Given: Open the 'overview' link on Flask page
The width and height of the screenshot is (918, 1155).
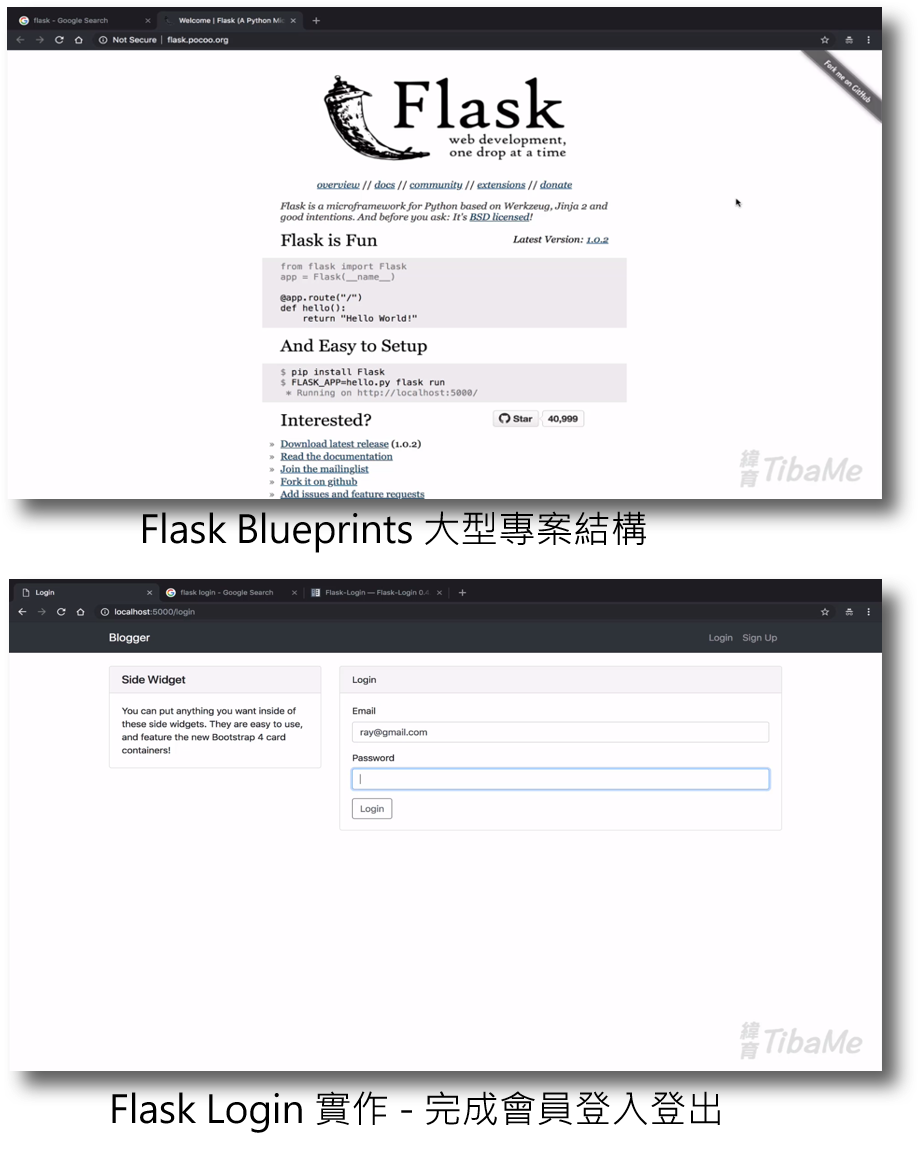Looking at the screenshot, I should pyautogui.click(x=338, y=185).
